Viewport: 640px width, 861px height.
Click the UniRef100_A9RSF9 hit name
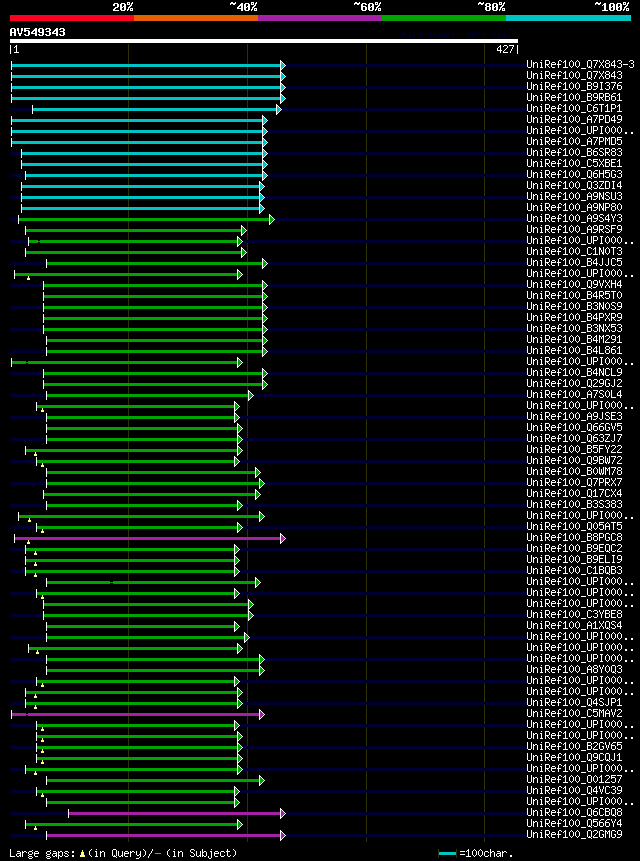[574, 230]
